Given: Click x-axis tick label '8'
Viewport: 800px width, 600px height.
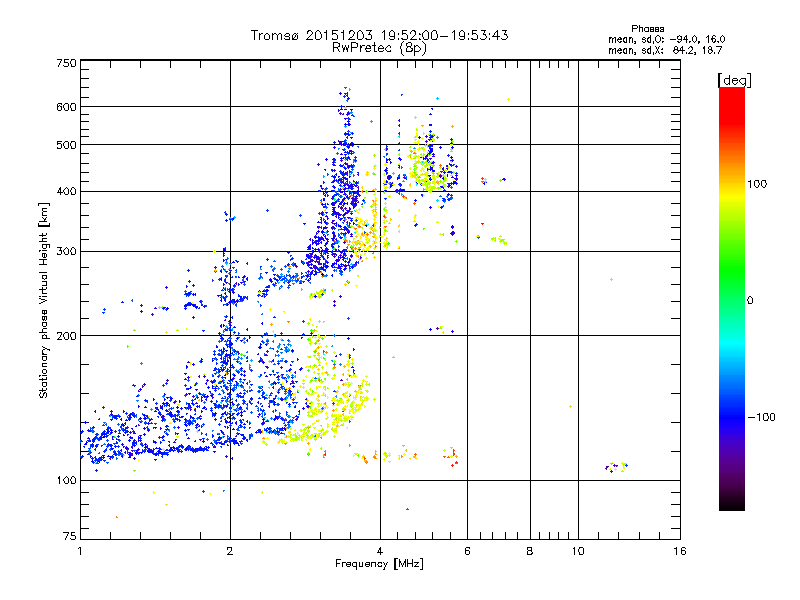Looking at the screenshot, I should pos(530,551).
